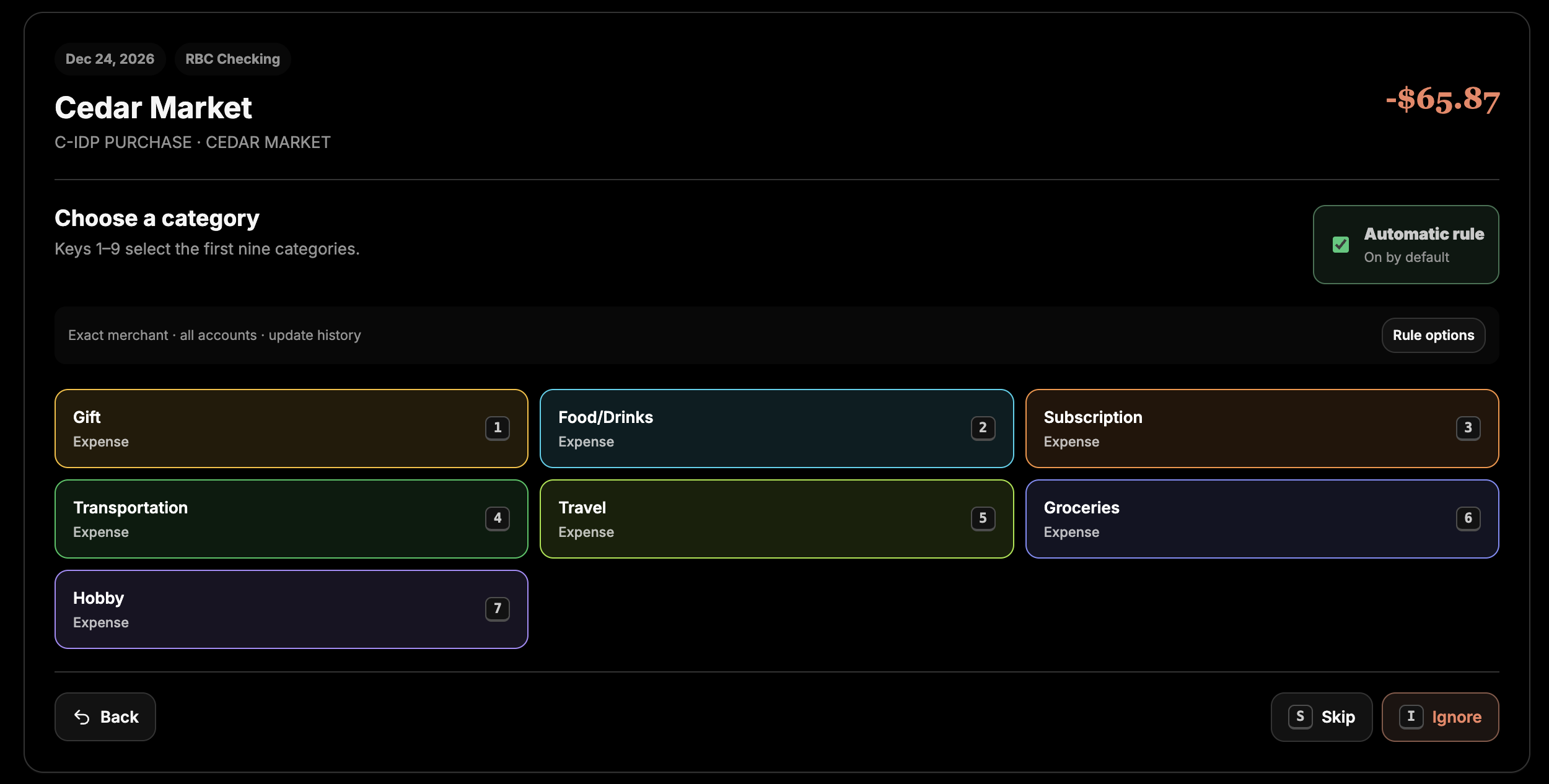This screenshot has width=1549, height=784.
Task: Go Back to previous transaction
Action: click(x=105, y=716)
